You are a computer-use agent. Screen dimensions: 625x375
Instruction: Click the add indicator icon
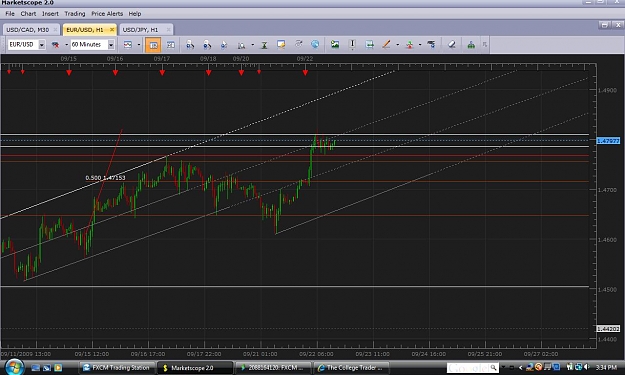point(409,45)
